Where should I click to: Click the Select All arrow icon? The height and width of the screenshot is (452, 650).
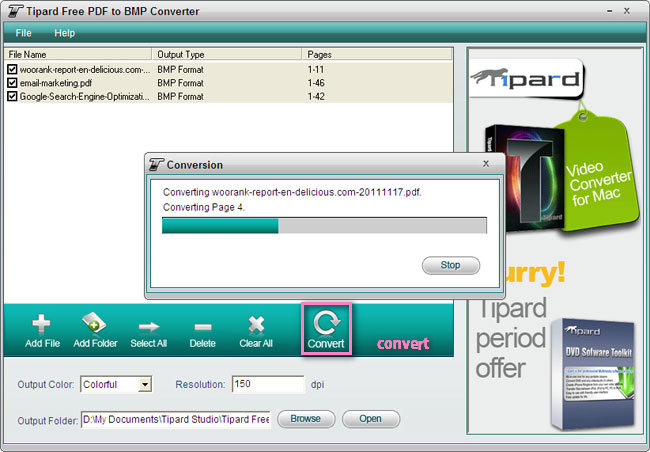tap(149, 327)
